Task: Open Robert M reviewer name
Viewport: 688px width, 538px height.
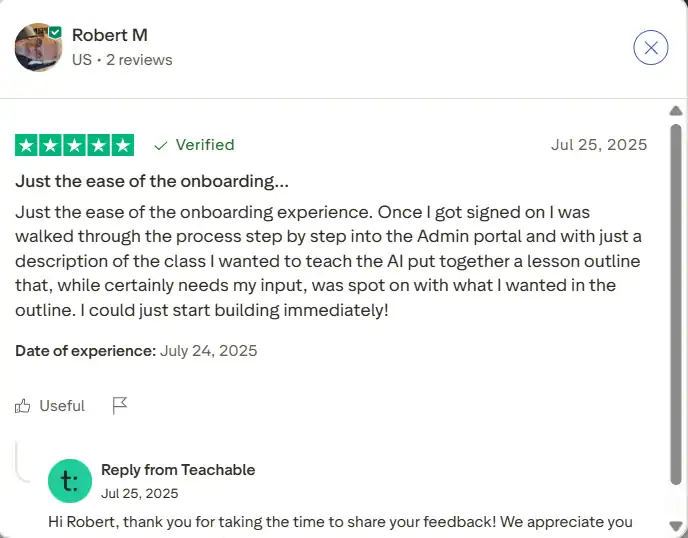Action: (x=110, y=35)
